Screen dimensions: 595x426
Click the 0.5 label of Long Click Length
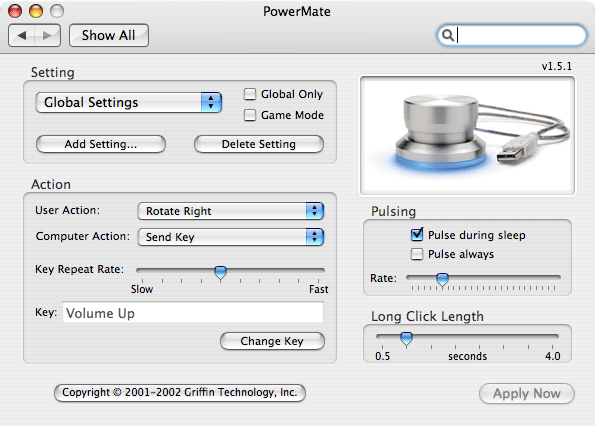click(x=382, y=356)
